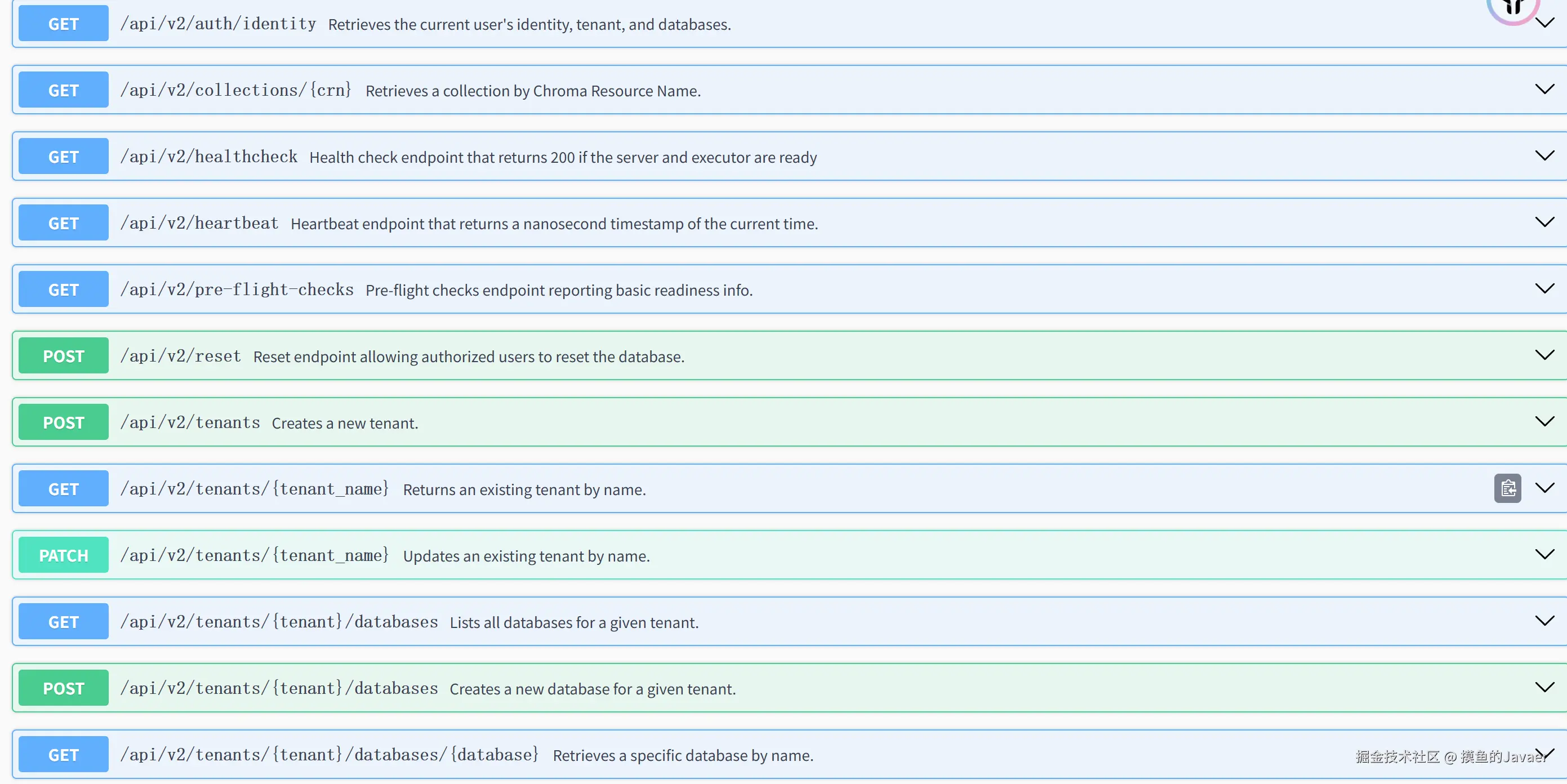The image size is (1567, 784).
Task: Open /api/v2/heartbeat path link
Action: pyautogui.click(x=199, y=223)
